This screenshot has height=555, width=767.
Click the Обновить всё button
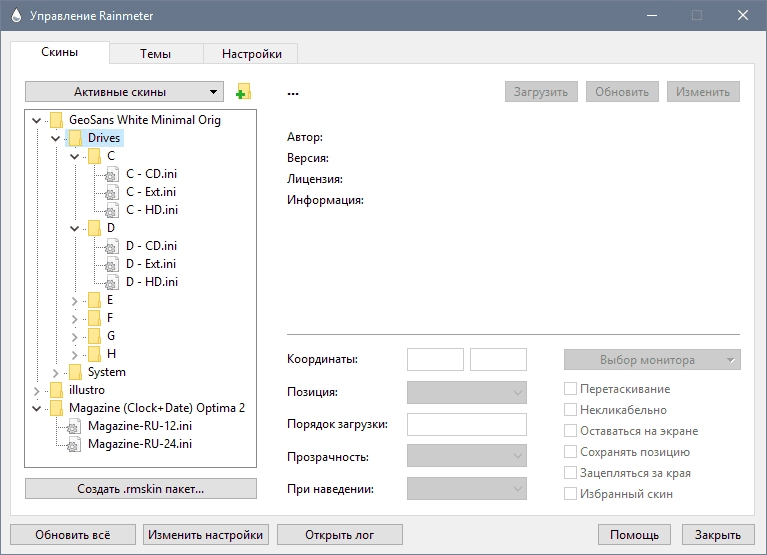pyautogui.click(x=73, y=534)
